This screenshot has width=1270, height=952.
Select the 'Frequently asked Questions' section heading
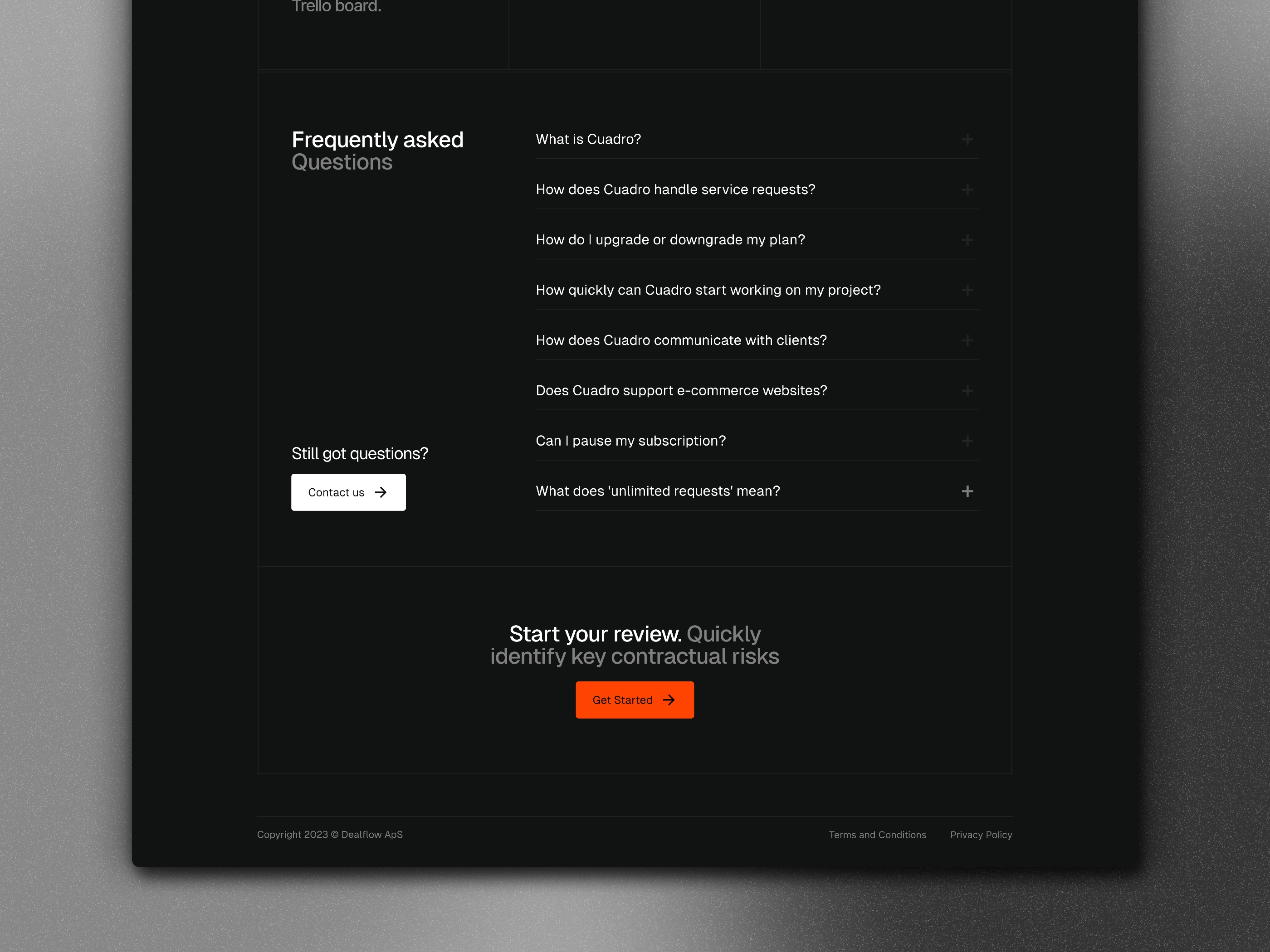377,150
